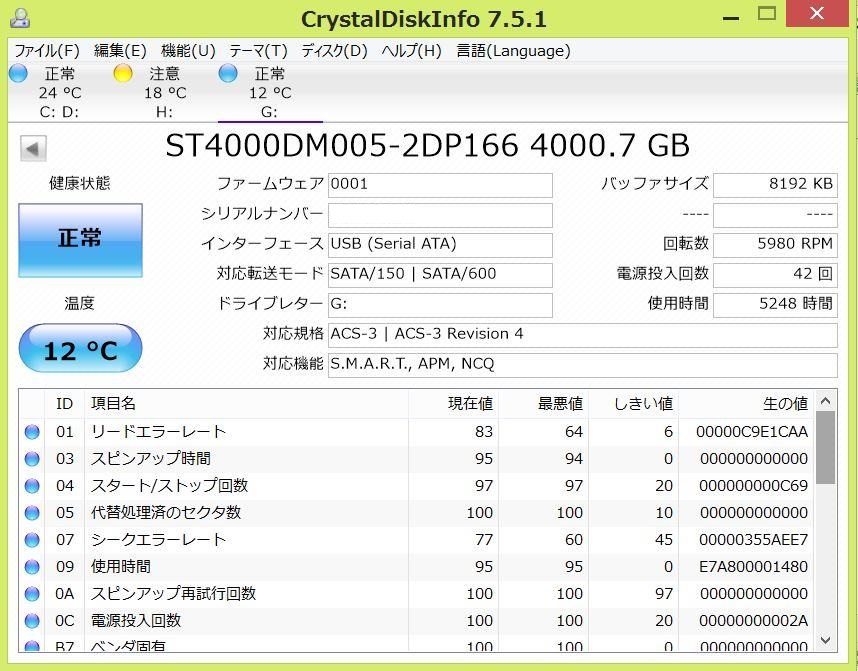Select the yellow caution icon for drive H:

point(123,72)
